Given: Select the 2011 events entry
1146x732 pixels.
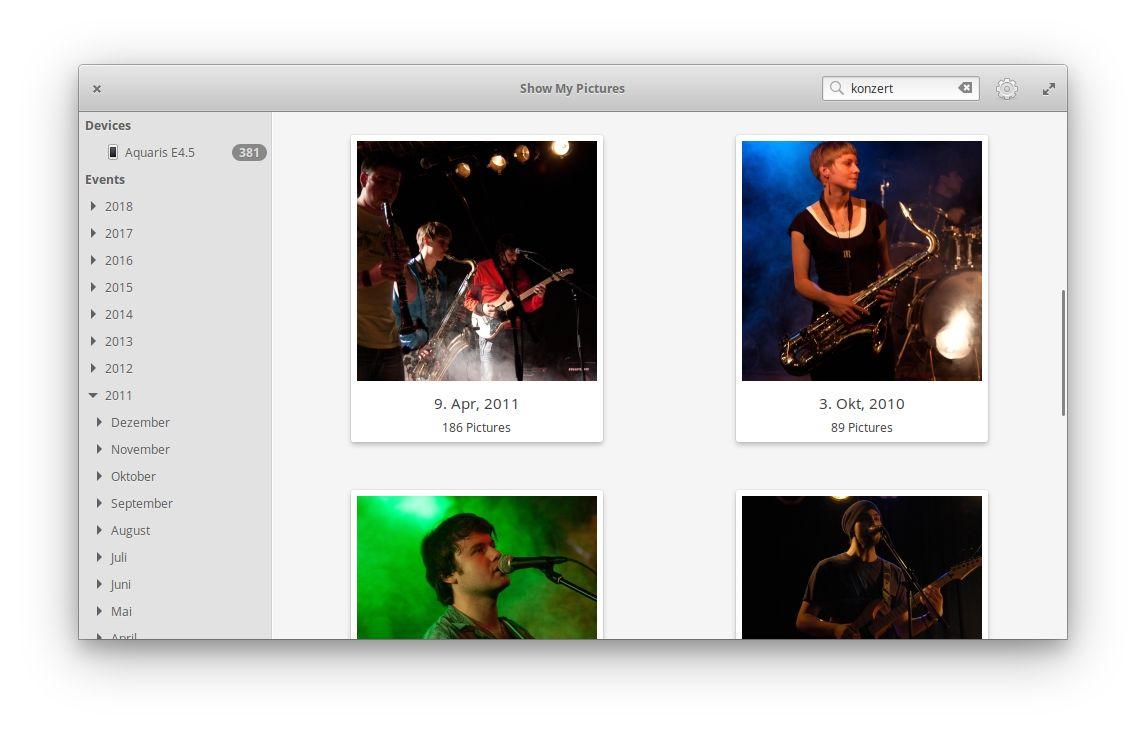Looking at the screenshot, I should coord(118,395).
